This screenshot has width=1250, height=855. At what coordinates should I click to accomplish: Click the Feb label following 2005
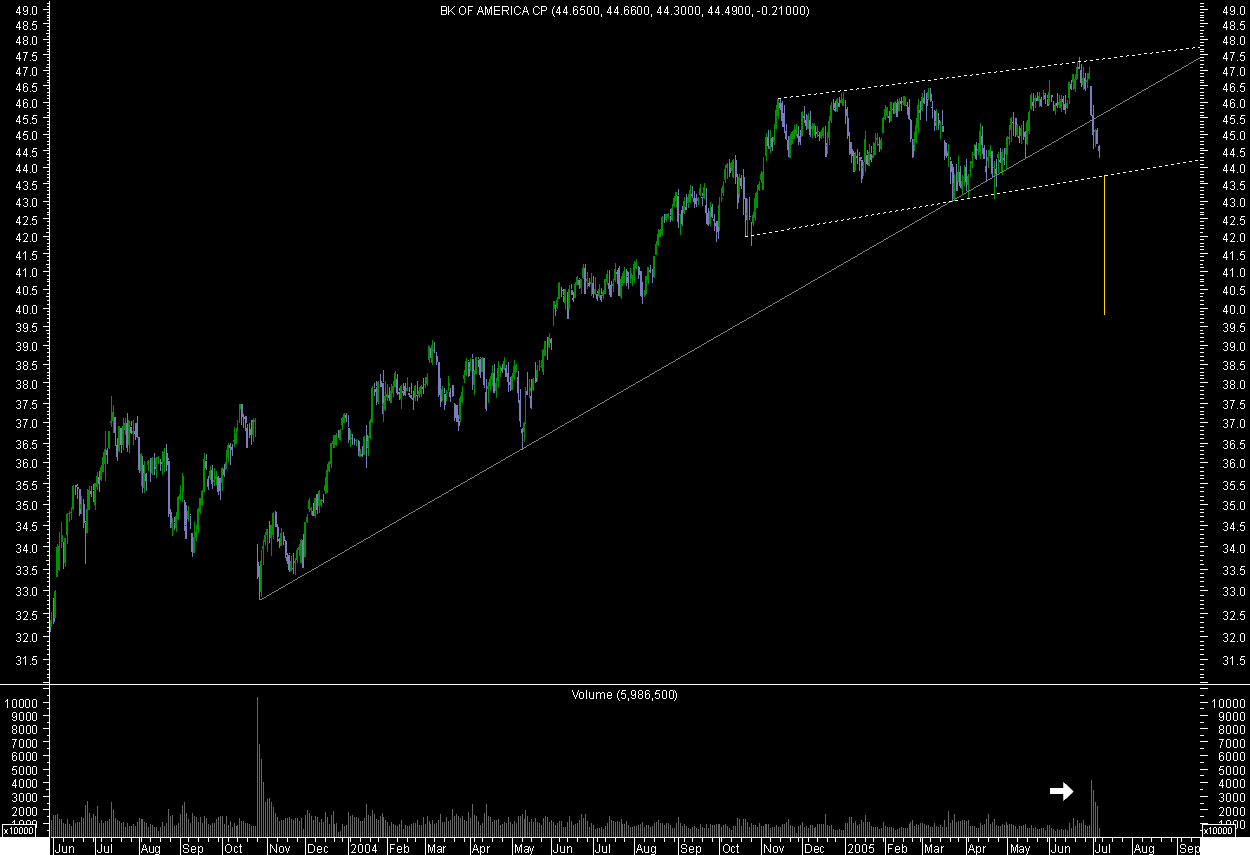pos(897,847)
